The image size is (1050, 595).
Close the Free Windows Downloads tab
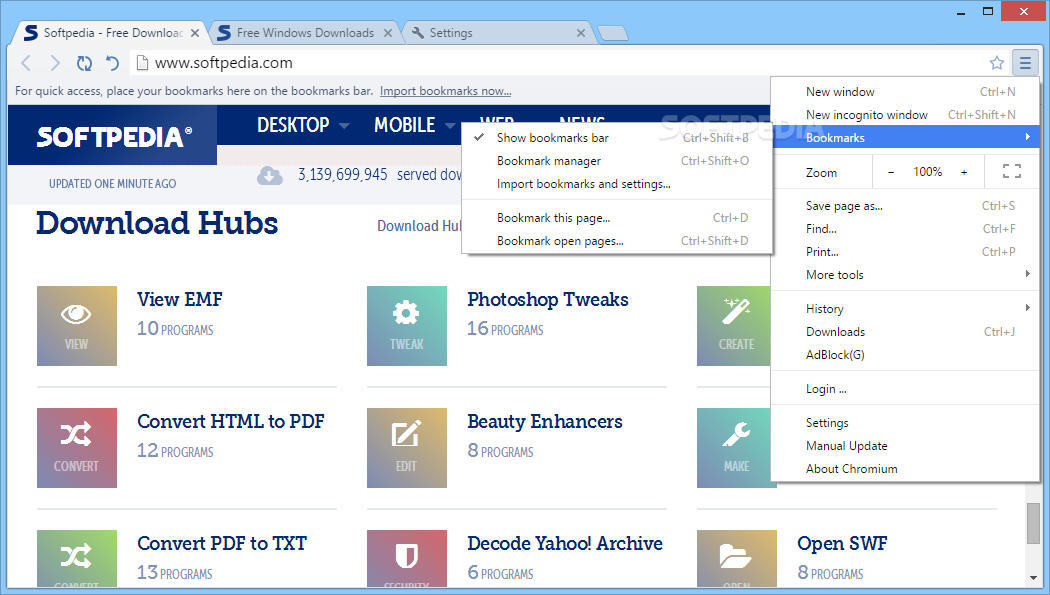pos(388,33)
